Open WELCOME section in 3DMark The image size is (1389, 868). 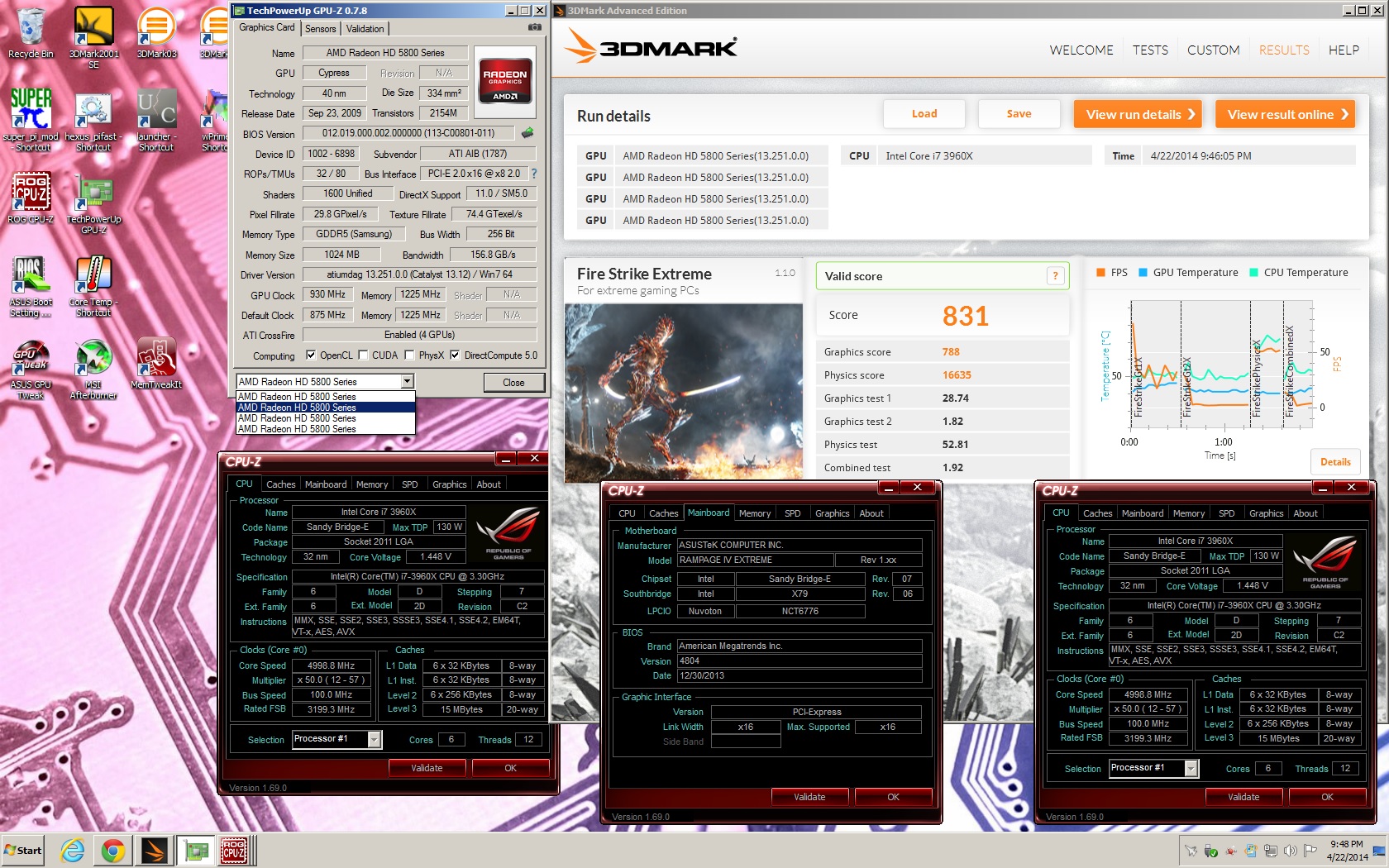point(1081,50)
